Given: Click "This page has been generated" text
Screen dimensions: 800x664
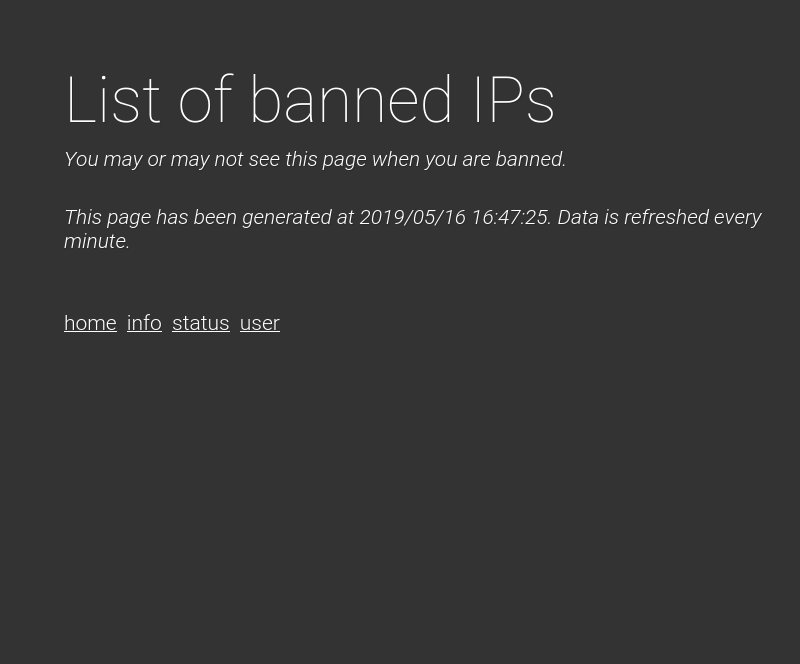Looking at the screenshot, I should (x=198, y=217).
